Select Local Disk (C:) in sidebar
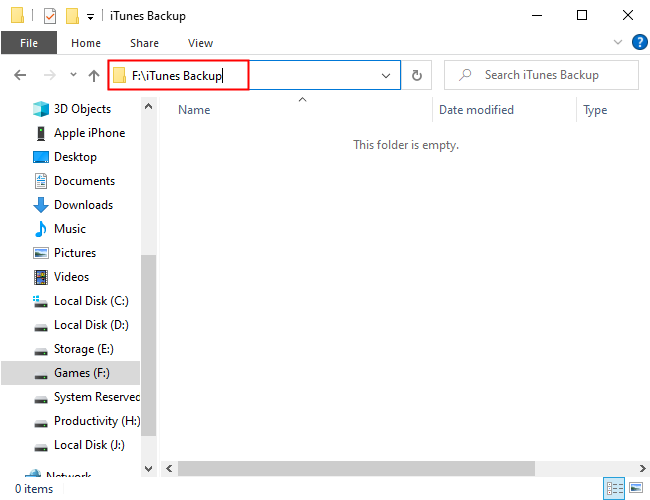This screenshot has height=500, width=650. (91, 301)
